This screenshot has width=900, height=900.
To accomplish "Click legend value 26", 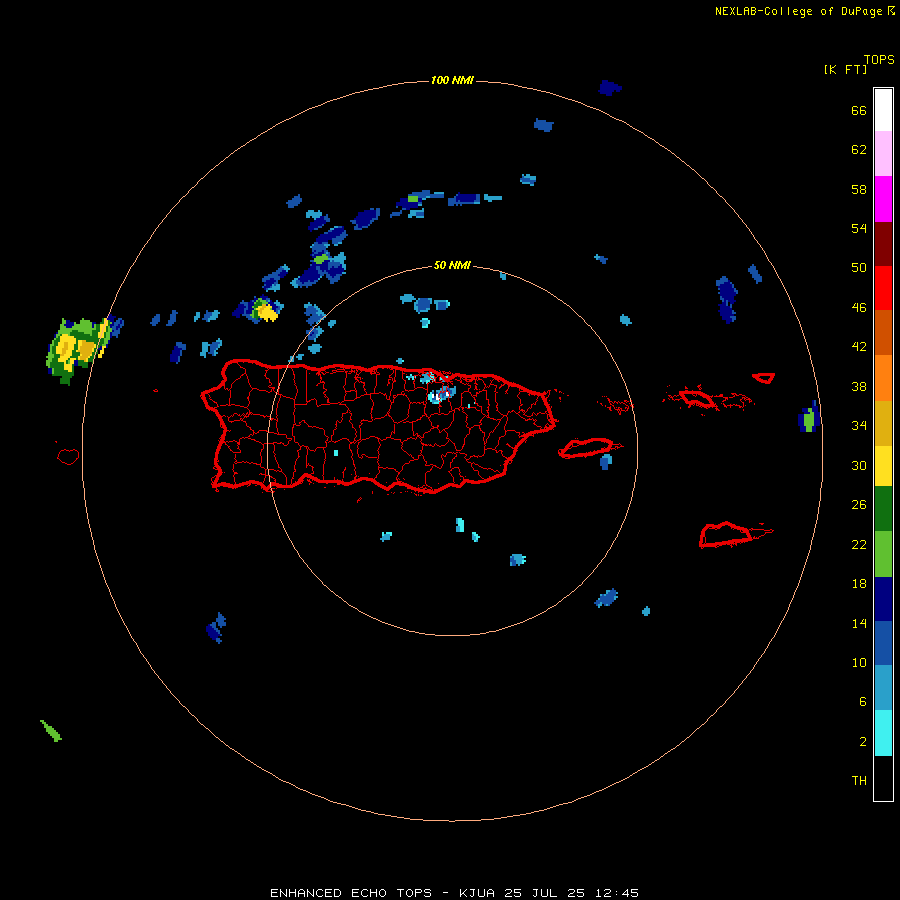I will point(859,505).
